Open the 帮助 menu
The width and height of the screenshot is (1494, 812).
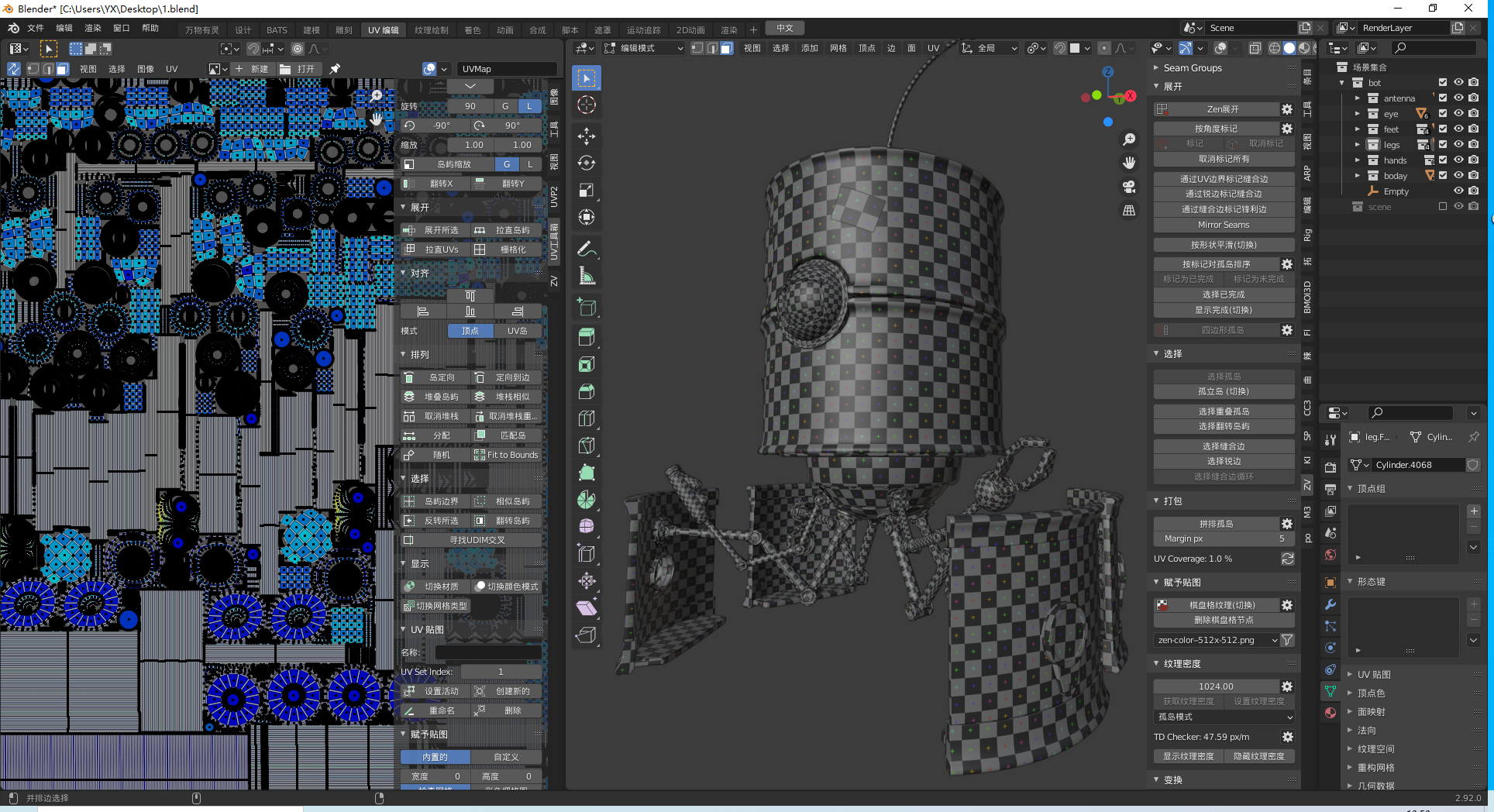(x=150, y=28)
